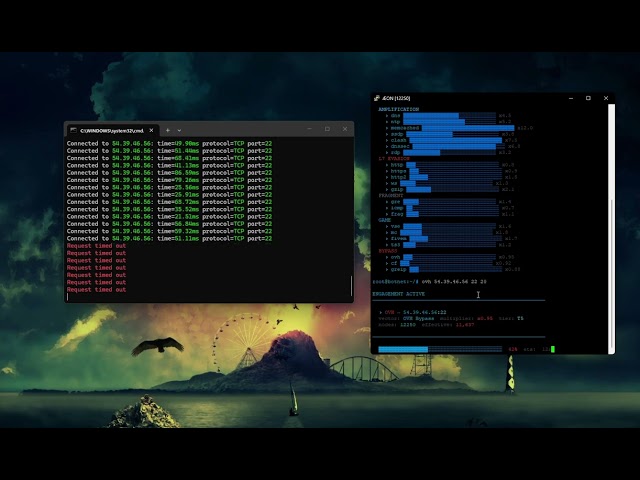Click the x12.0 bar next to memcached
640x480 pixels.
coord(468,128)
